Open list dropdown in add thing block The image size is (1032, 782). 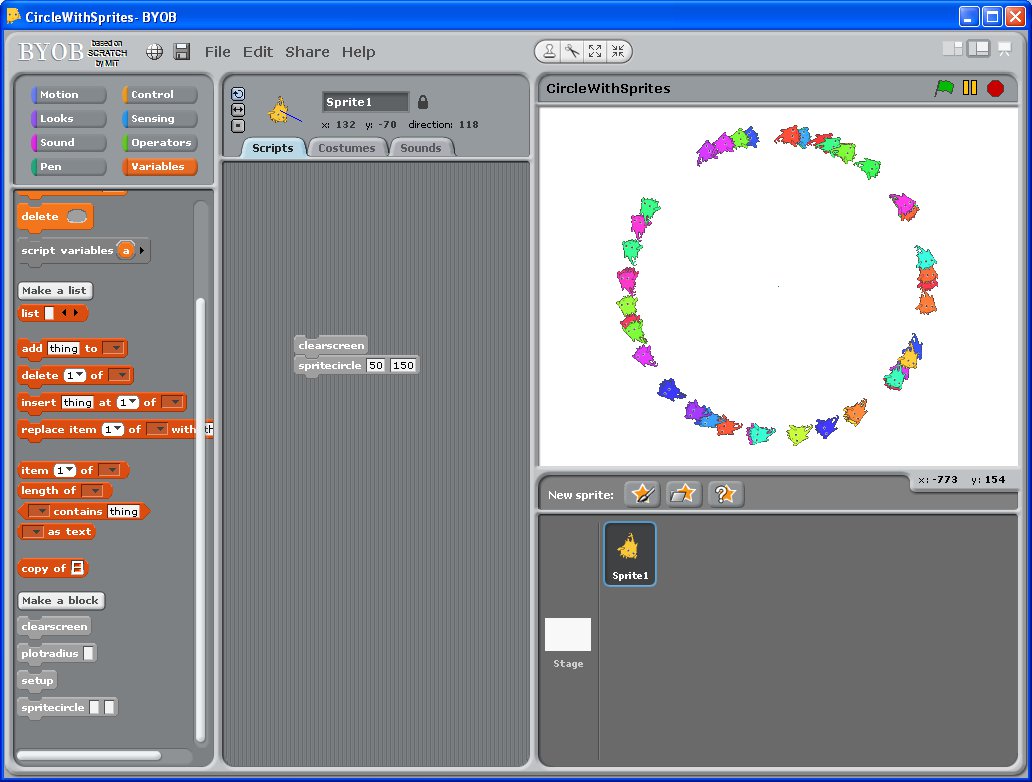coord(114,348)
